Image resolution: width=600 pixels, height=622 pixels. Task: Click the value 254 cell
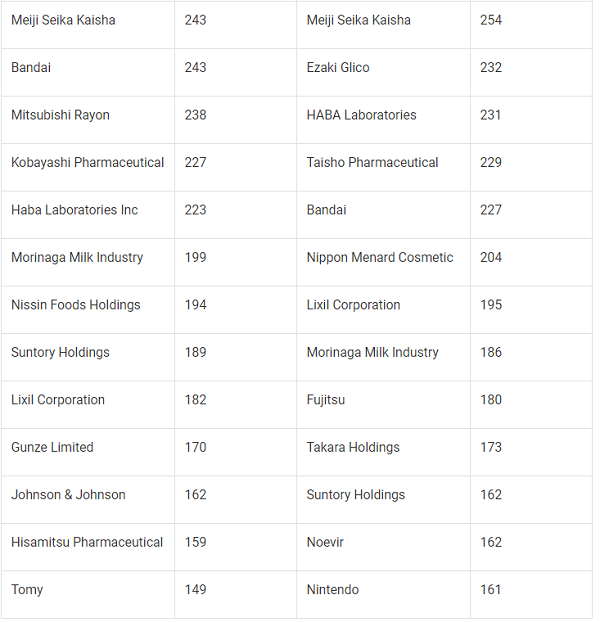[491, 20]
